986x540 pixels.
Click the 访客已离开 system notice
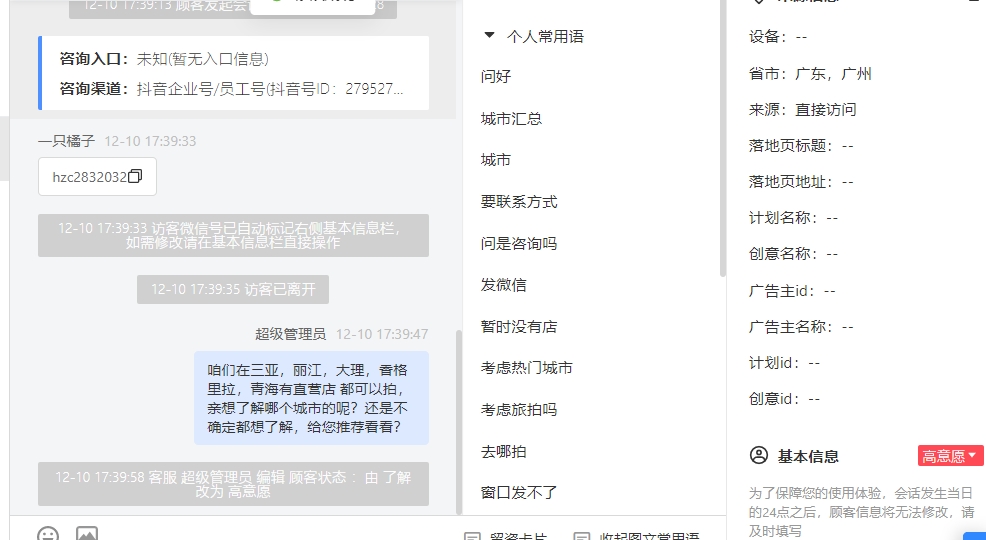click(x=233, y=289)
